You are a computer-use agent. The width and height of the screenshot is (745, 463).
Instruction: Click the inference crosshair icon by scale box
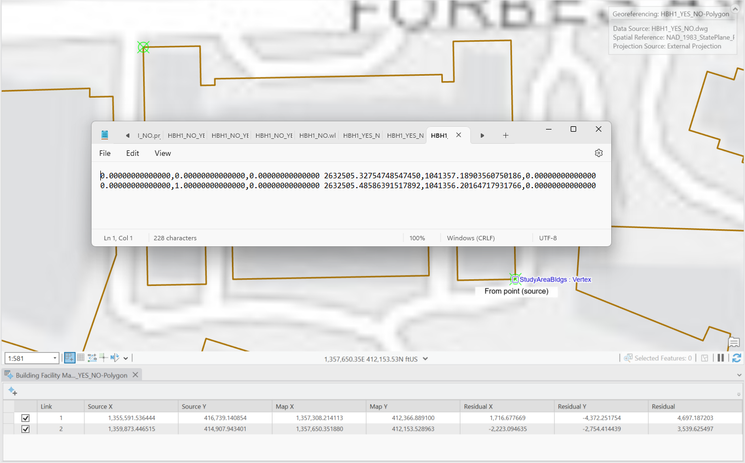coord(103,358)
